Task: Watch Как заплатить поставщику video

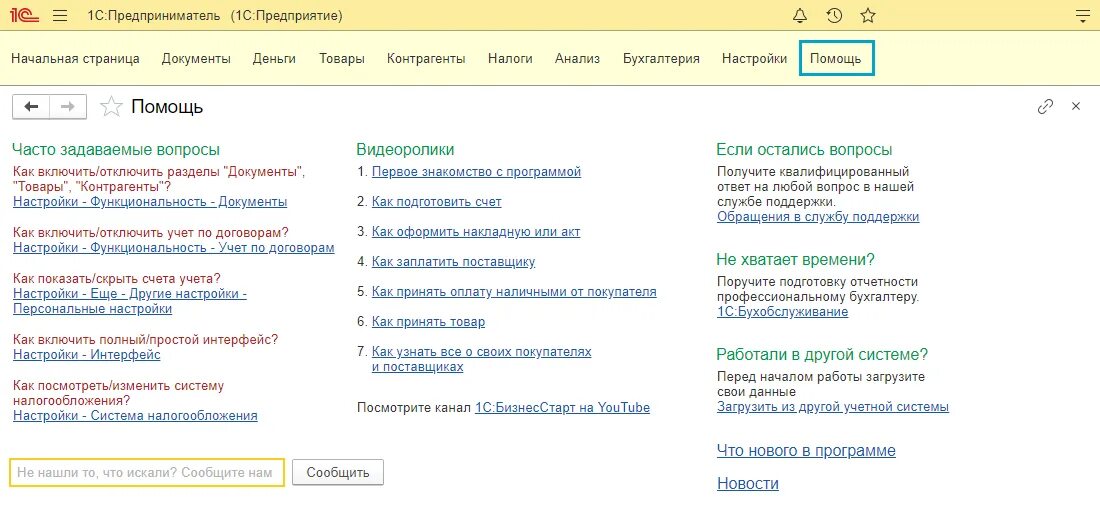Action: tap(453, 262)
